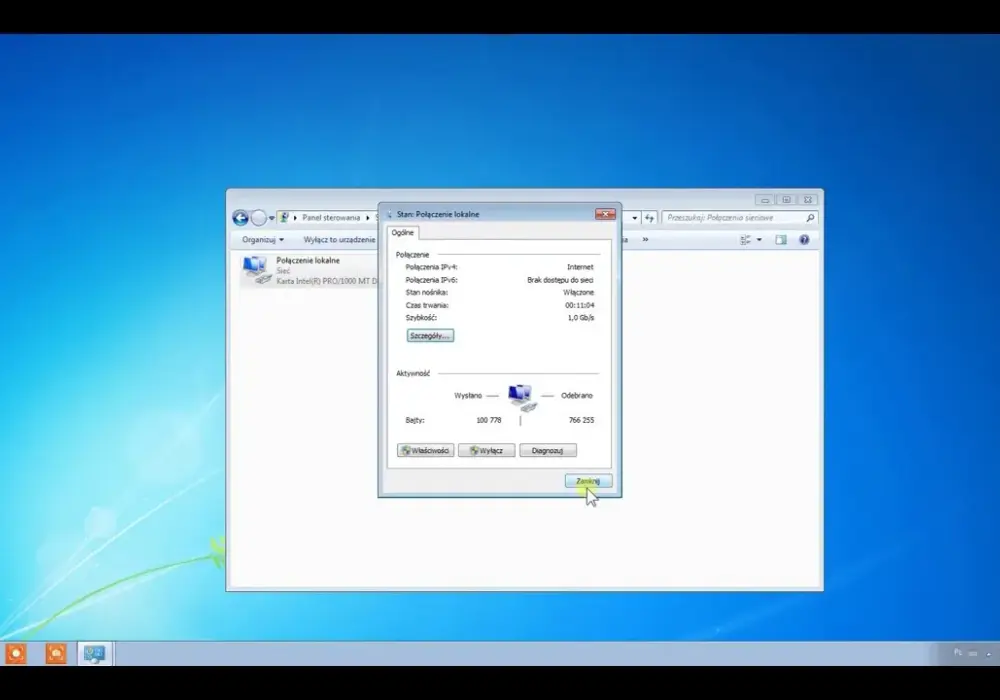Click the network connections taskbar button
The image size is (1000, 700).
pos(94,653)
